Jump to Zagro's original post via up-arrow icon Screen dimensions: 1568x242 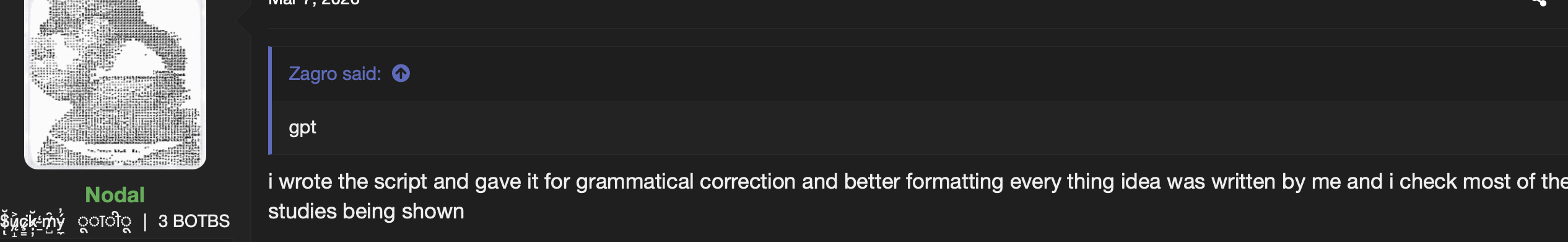pyautogui.click(x=401, y=74)
